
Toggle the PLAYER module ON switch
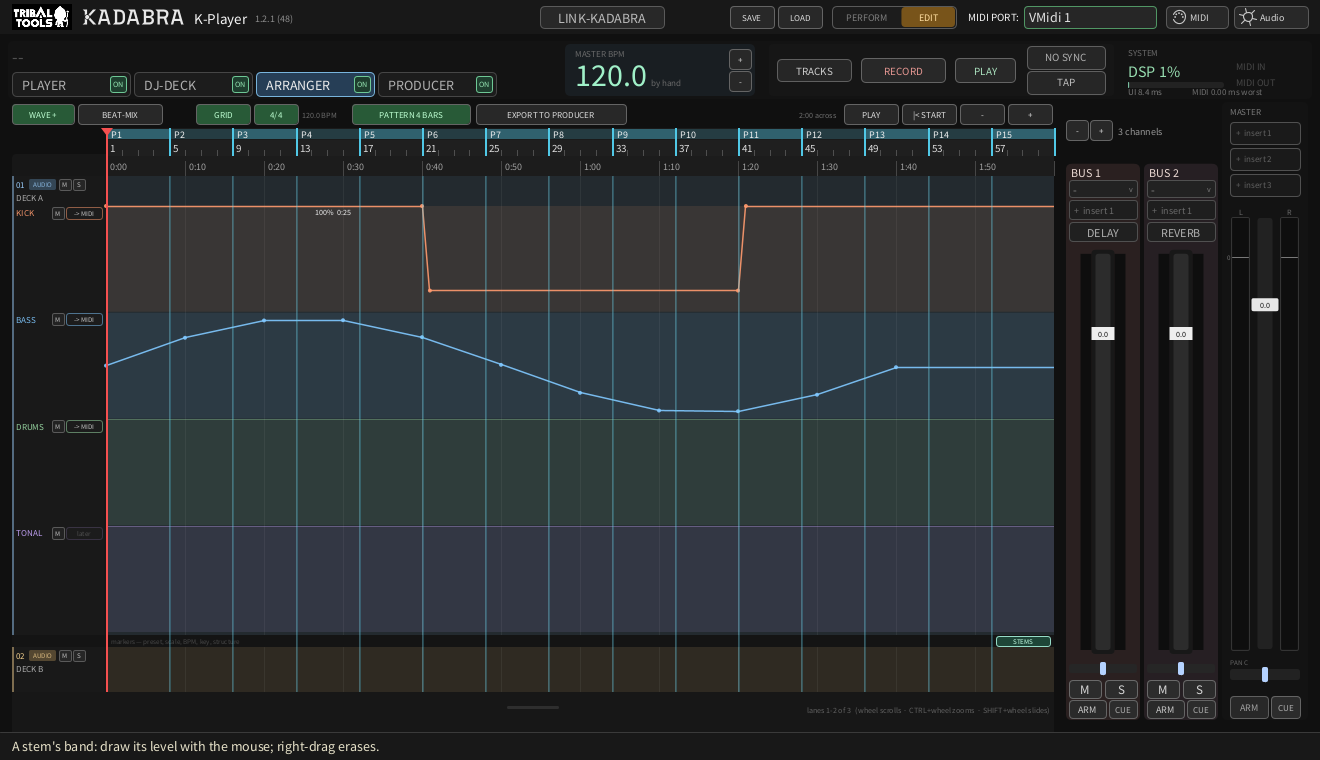[x=118, y=85]
